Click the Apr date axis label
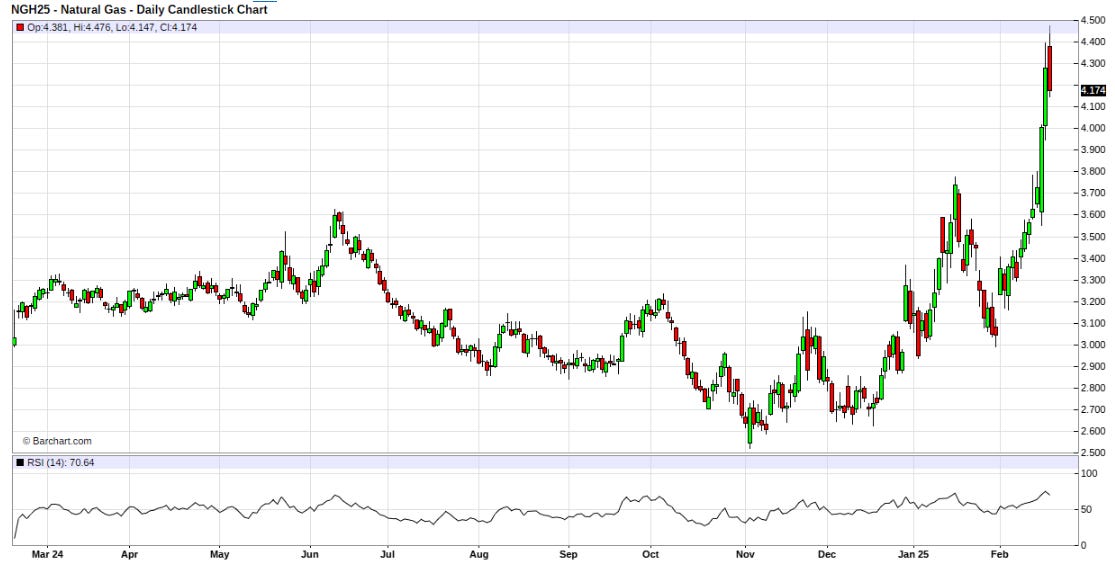The height and width of the screenshot is (567, 1115). 129,553
